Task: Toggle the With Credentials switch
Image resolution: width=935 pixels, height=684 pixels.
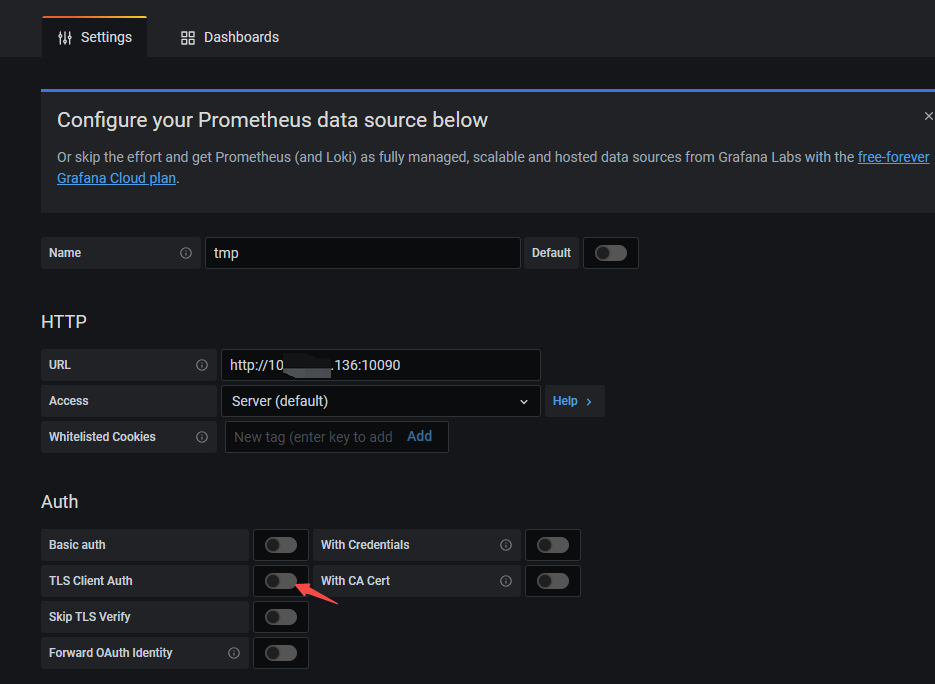Action: click(x=553, y=545)
